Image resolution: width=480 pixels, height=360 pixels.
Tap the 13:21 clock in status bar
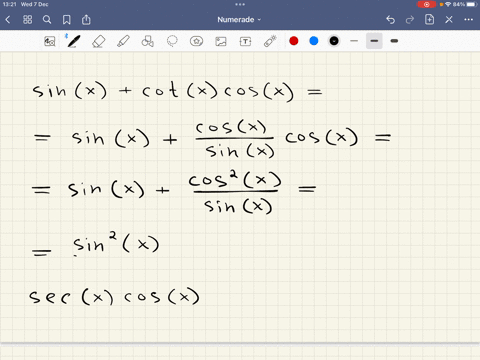click(x=10, y=4)
